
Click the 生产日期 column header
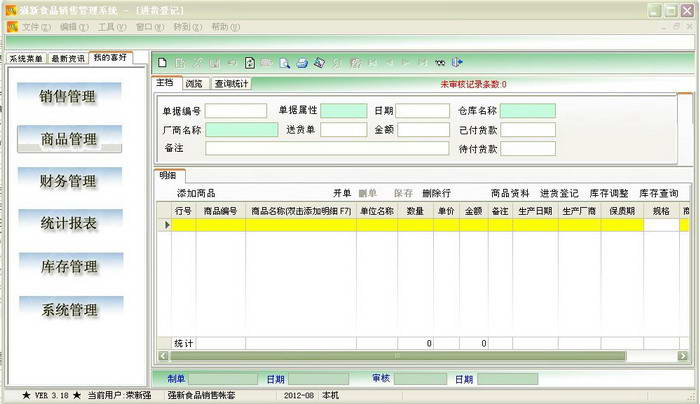(x=535, y=211)
